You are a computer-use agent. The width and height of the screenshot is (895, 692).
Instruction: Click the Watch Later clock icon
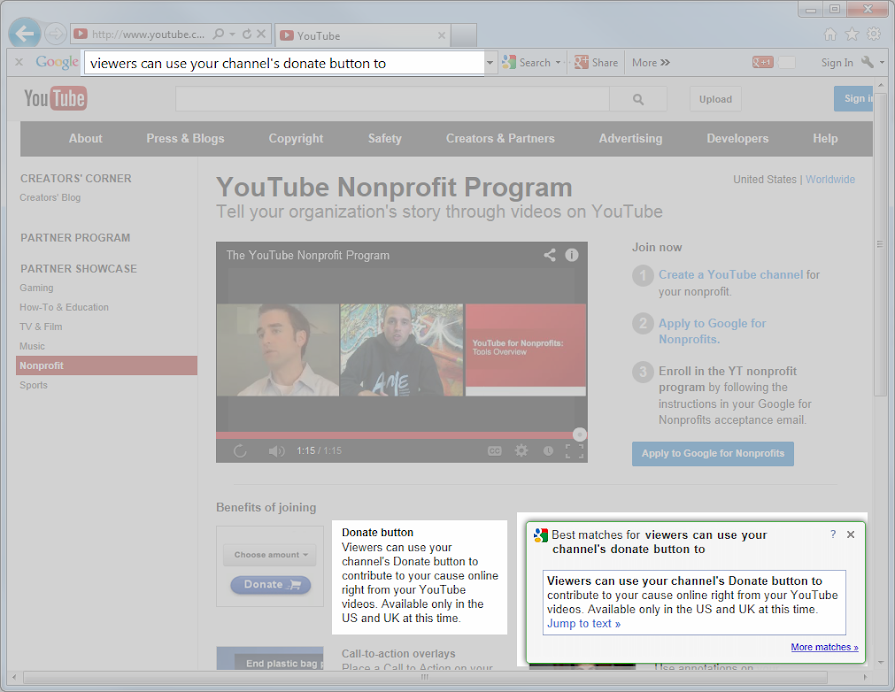pyautogui.click(x=548, y=451)
